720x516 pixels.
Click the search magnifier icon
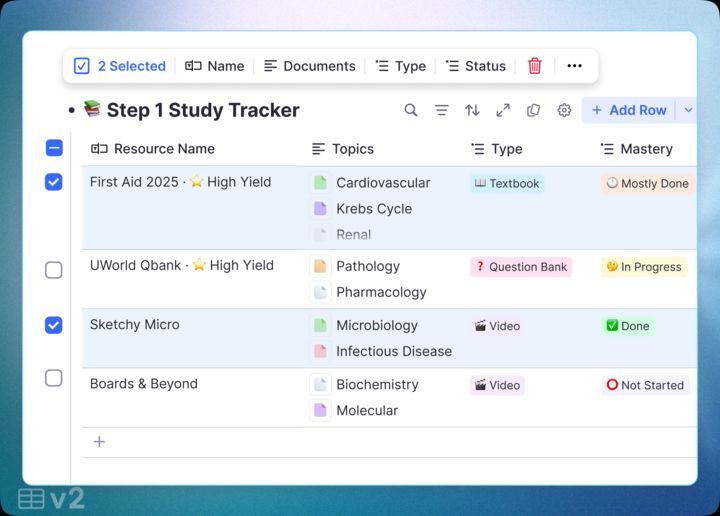tap(411, 110)
